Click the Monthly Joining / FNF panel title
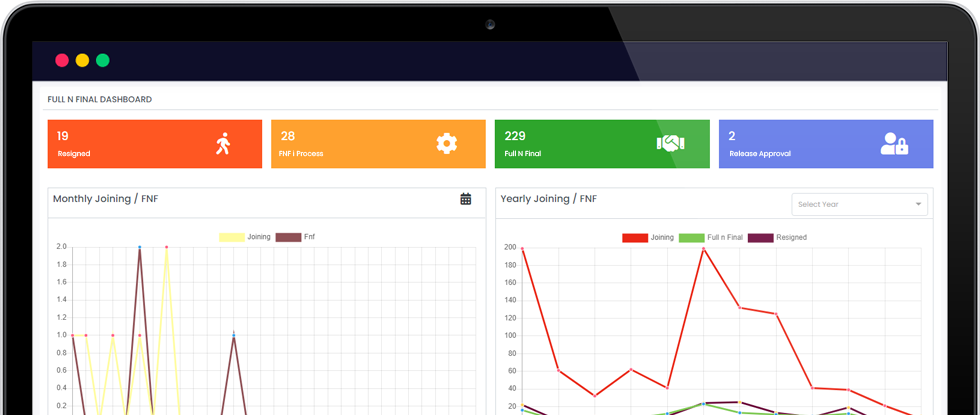 coord(105,199)
